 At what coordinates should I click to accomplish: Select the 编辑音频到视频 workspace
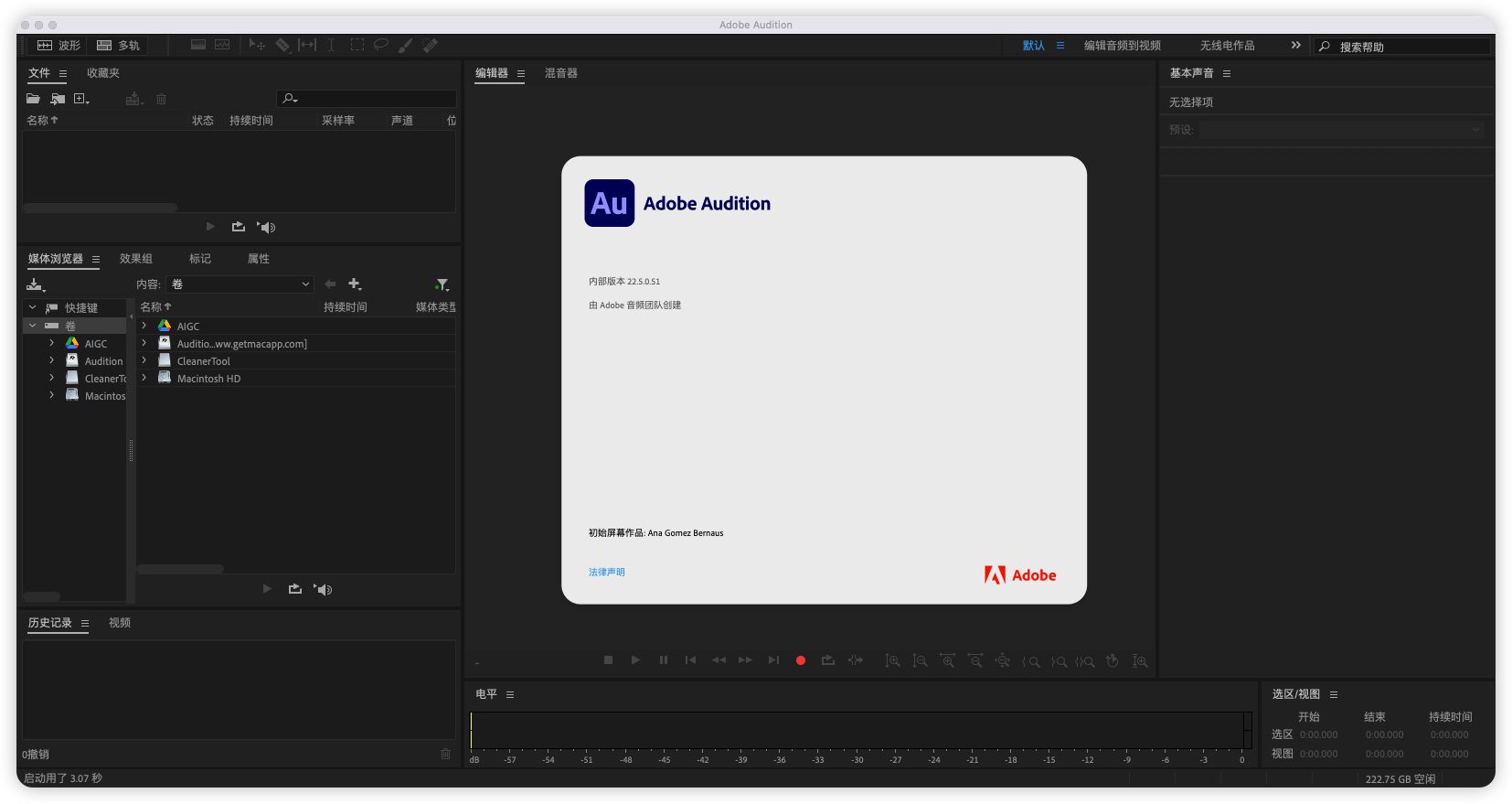tap(1122, 46)
